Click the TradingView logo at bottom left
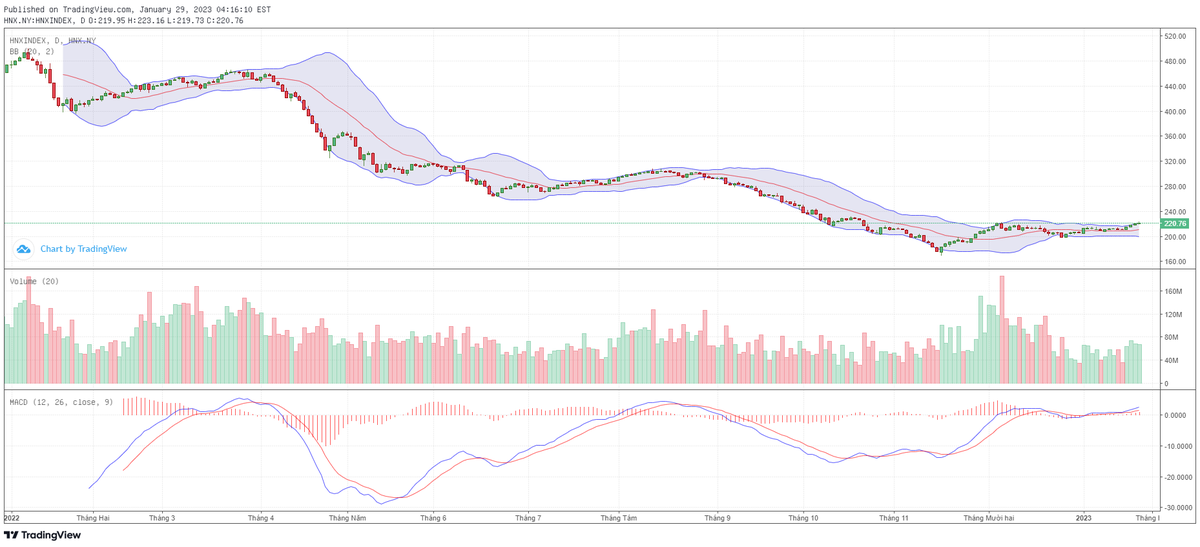 coord(42,535)
